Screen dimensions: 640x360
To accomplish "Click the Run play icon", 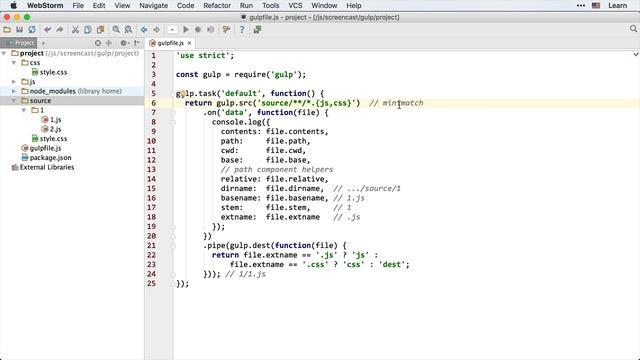I will point(186,29).
